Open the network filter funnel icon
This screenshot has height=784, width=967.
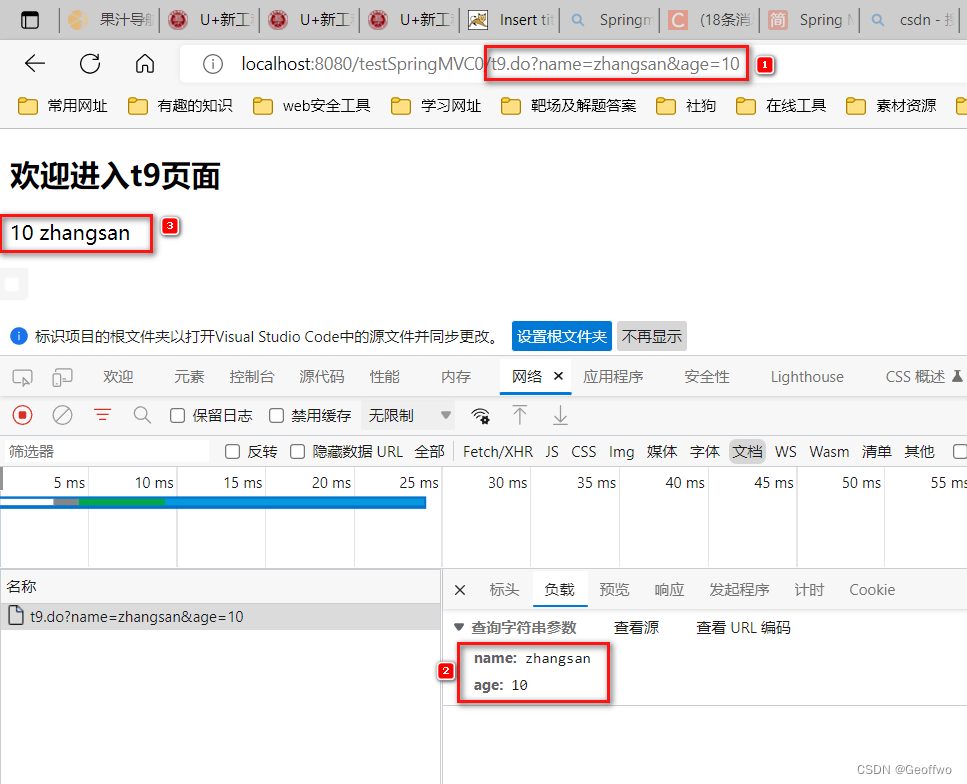pos(102,414)
